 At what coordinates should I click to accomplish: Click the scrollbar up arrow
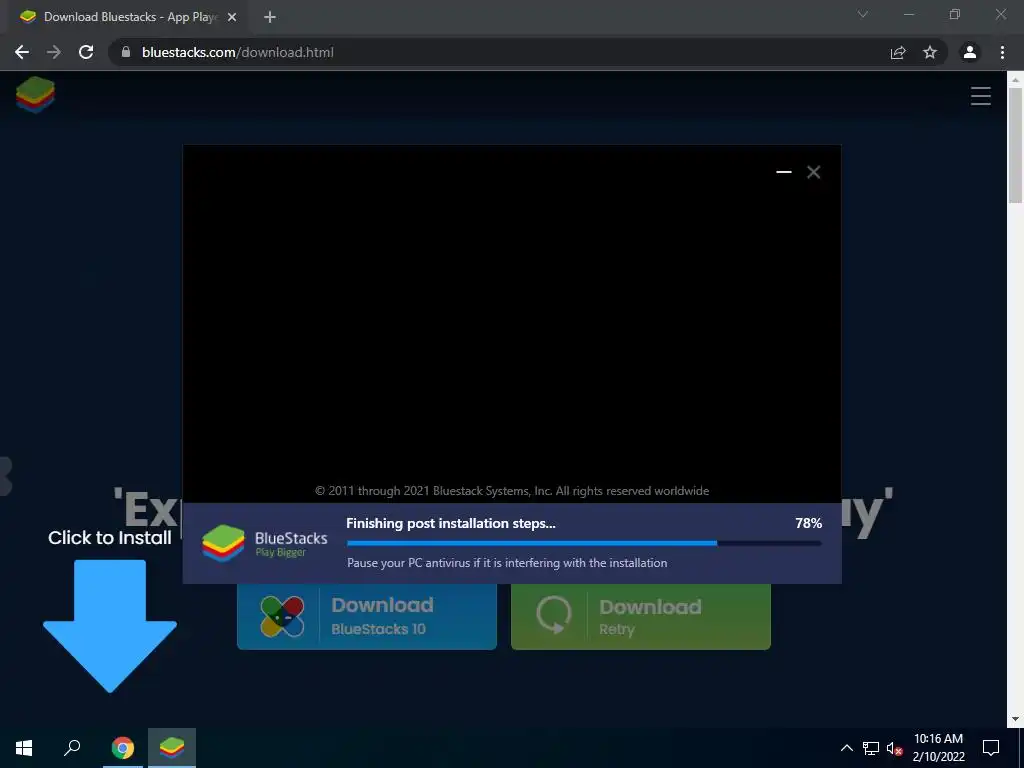[1015, 80]
